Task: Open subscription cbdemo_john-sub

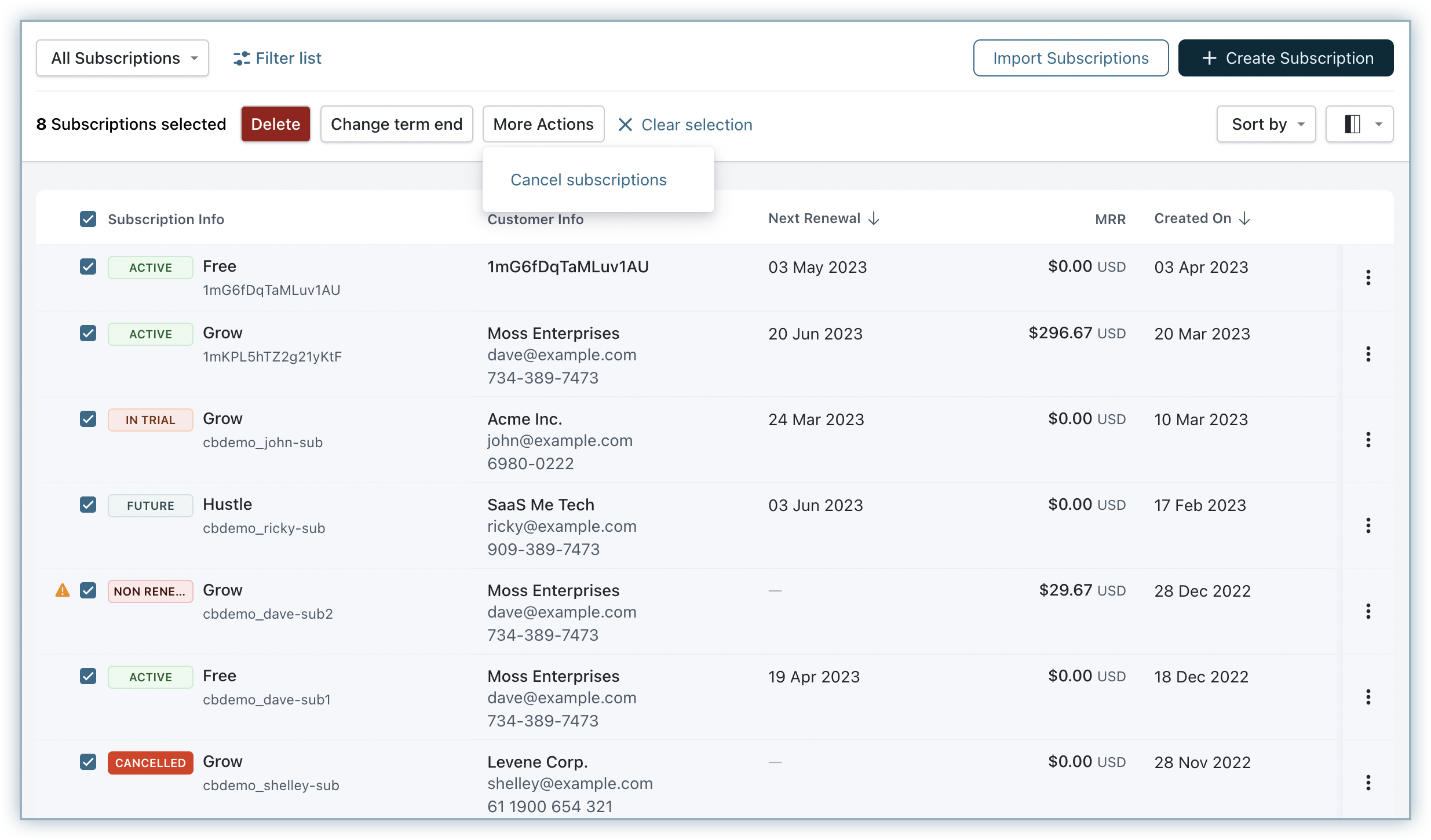Action: click(x=262, y=443)
